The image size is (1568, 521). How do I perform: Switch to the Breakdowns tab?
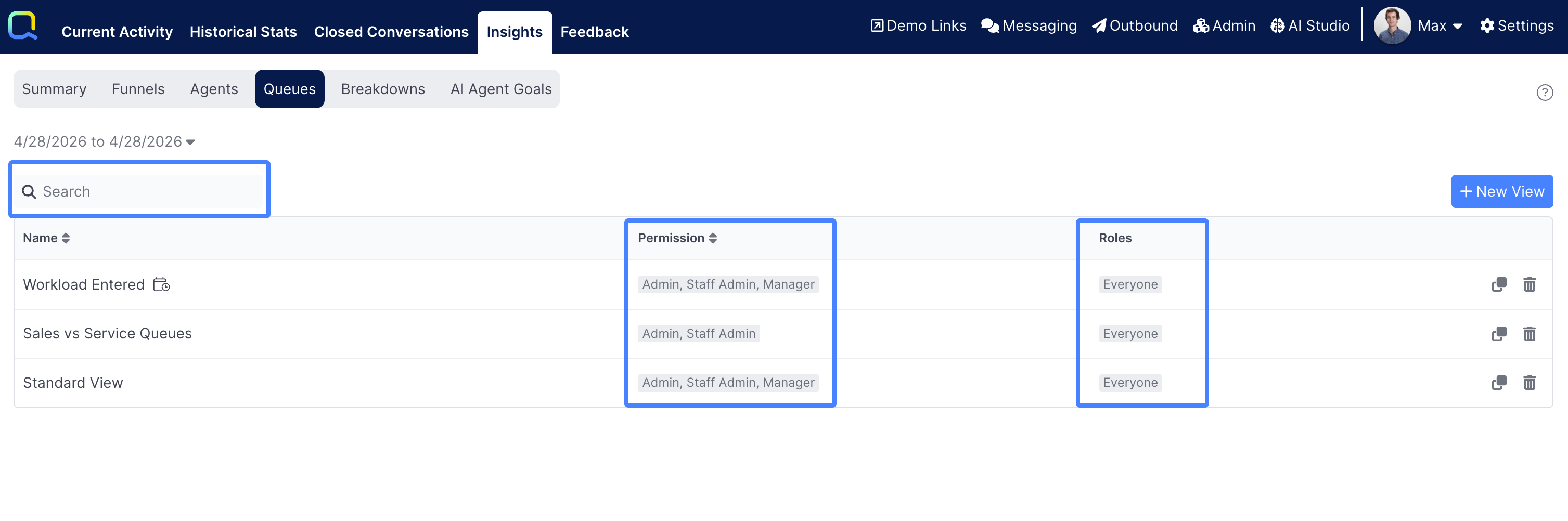[x=383, y=89]
